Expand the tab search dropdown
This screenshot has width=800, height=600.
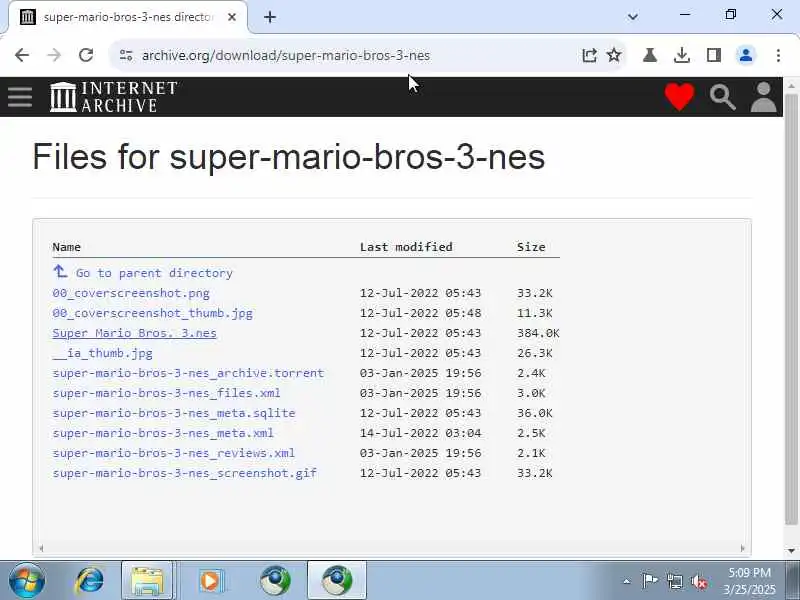[633, 17]
